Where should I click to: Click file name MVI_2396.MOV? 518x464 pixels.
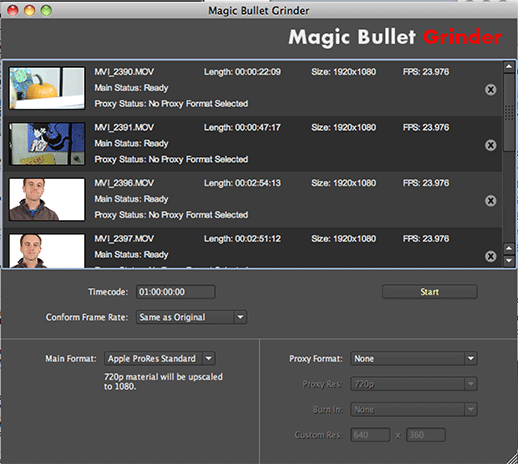(x=124, y=183)
